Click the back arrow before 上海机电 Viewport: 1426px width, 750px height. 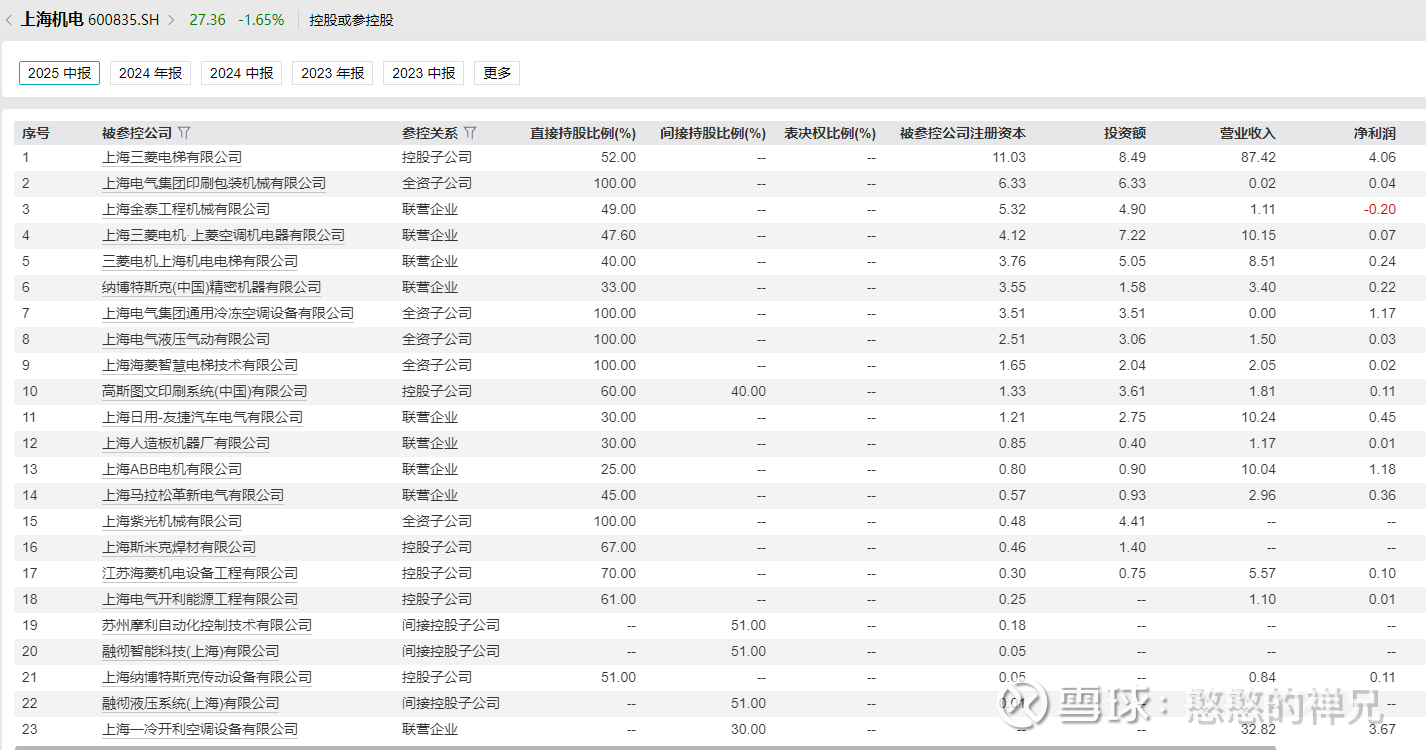coord(10,20)
